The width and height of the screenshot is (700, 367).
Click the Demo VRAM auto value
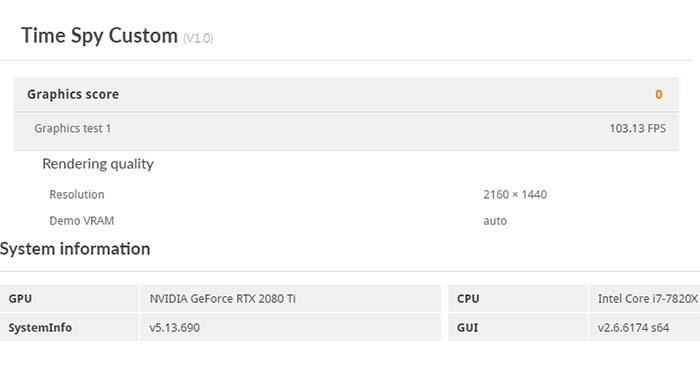(x=495, y=221)
